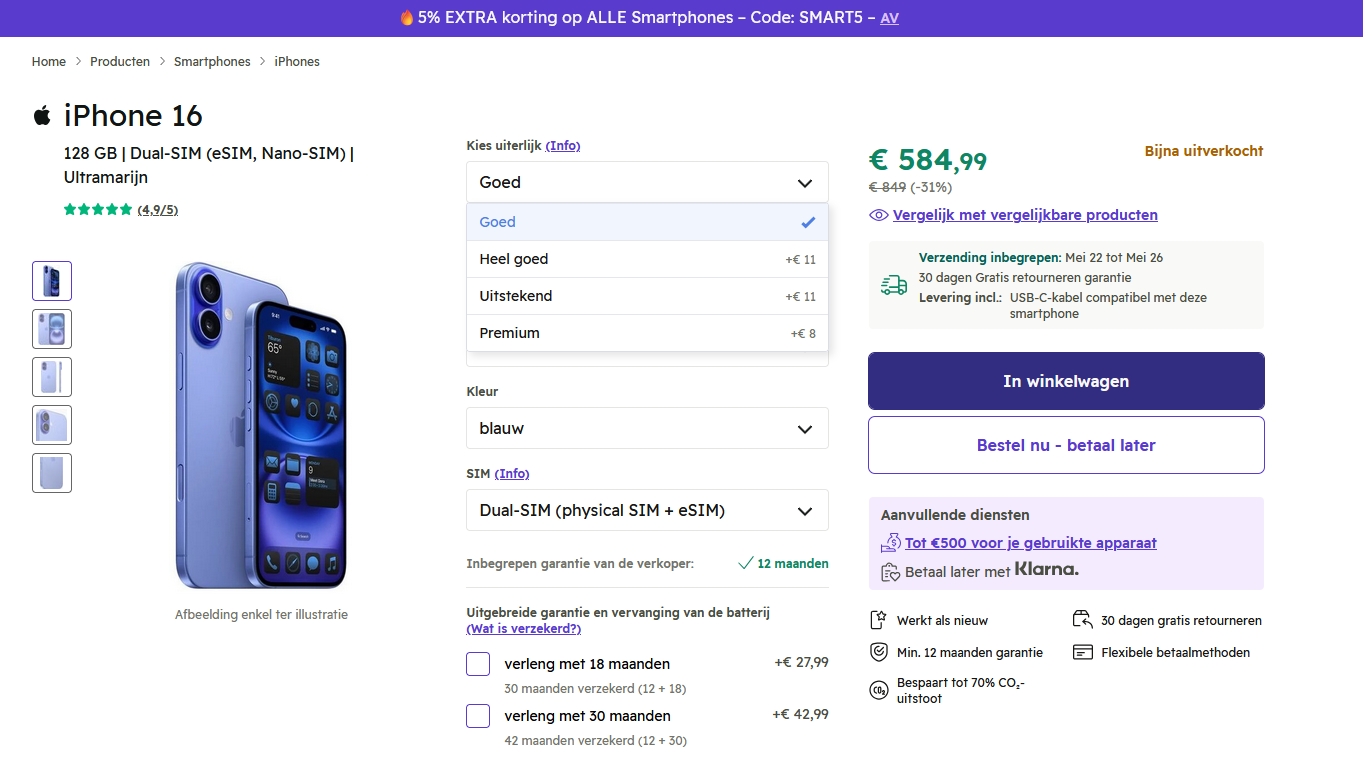Select the second iPhone thumbnail image

[52, 329]
